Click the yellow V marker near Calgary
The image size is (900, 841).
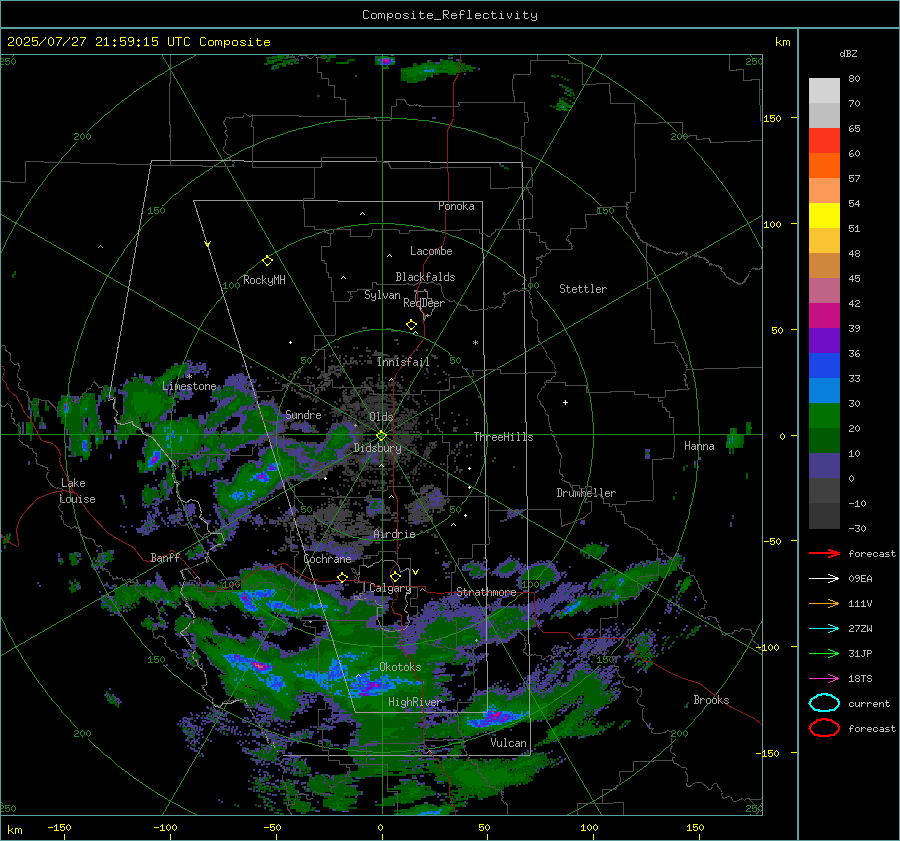click(x=416, y=572)
